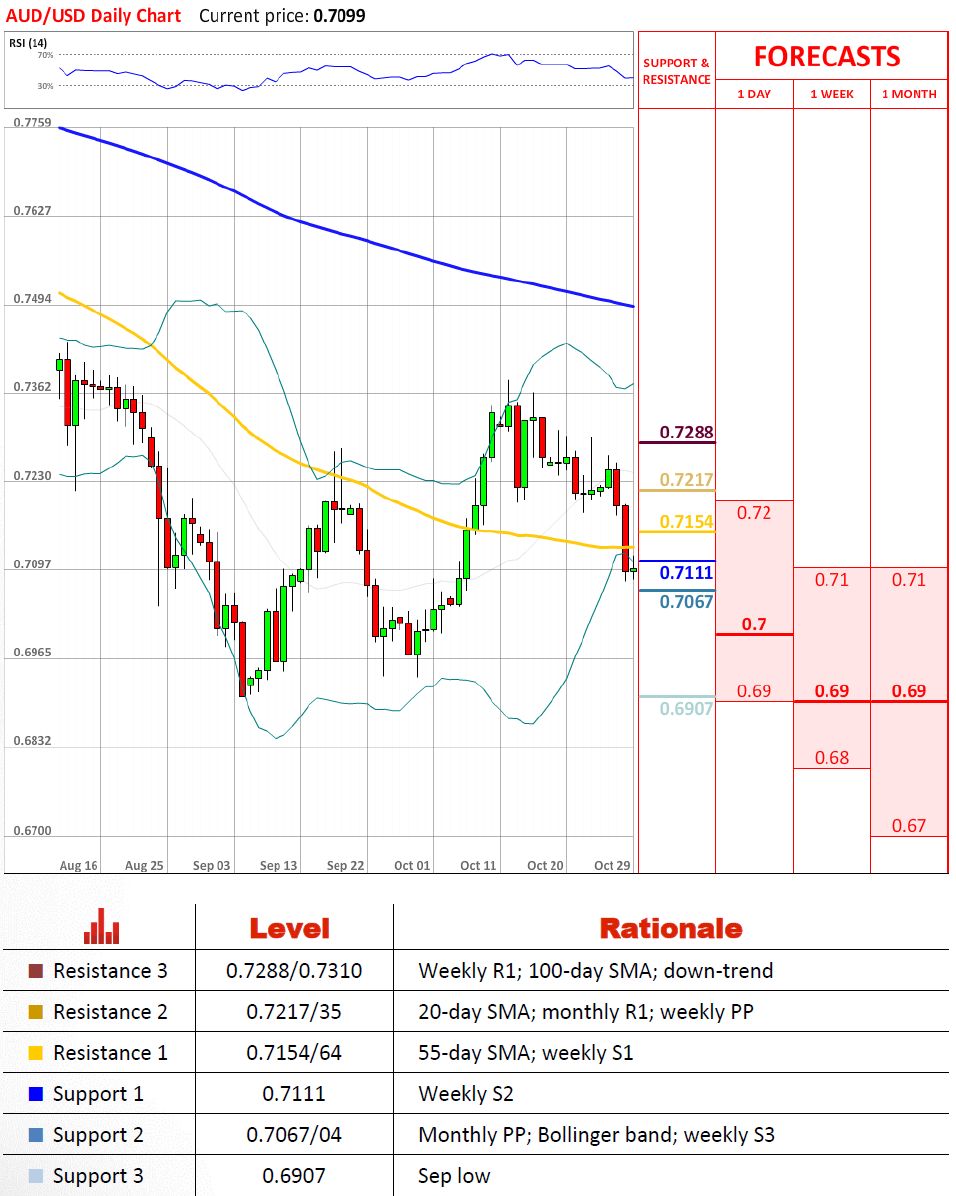
Task: Click the 0.71 value in 1 WEEK column
Action: [x=832, y=580]
